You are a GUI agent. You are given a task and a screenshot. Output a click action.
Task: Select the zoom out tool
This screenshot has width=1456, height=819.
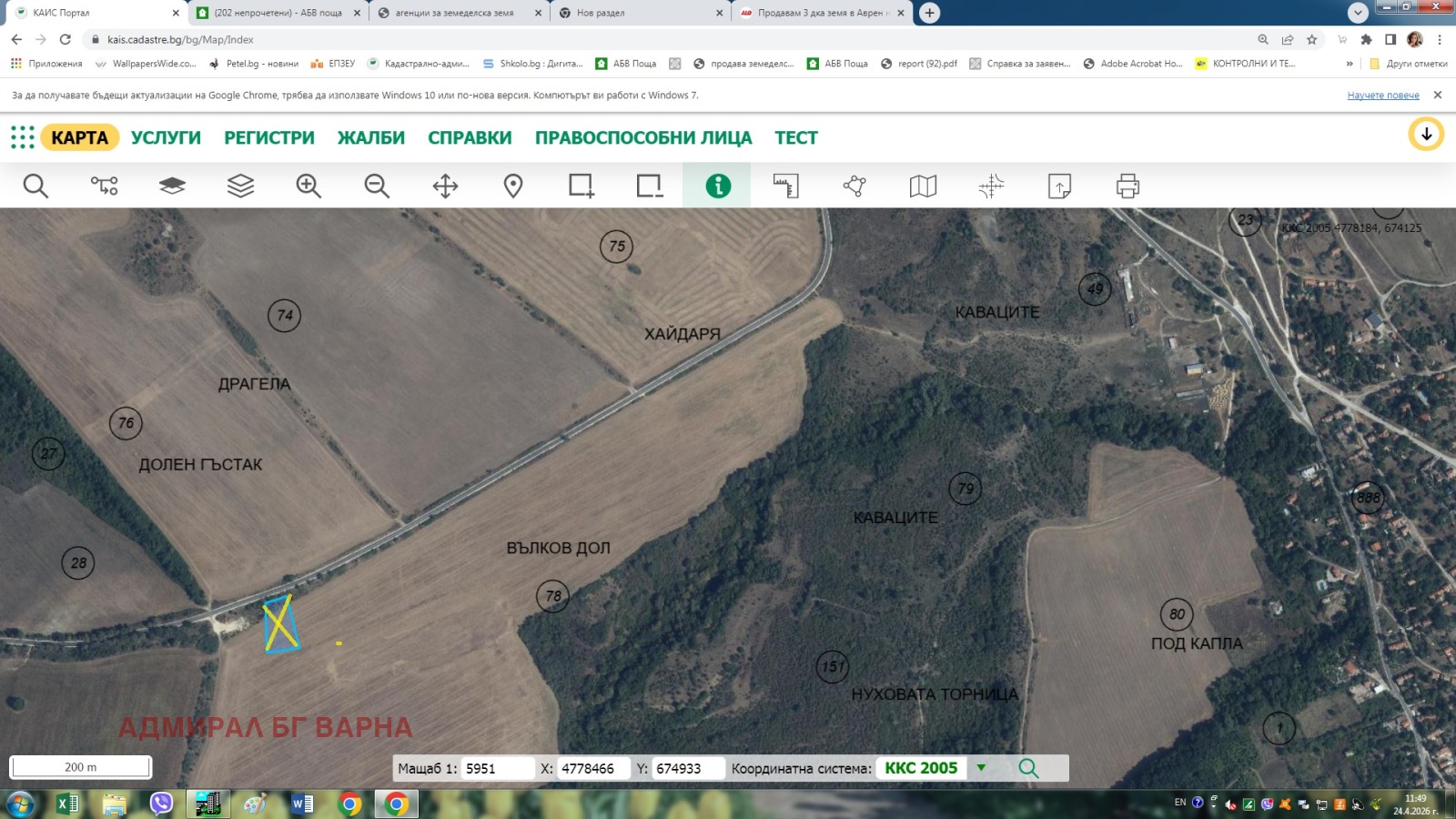(377, 186)
